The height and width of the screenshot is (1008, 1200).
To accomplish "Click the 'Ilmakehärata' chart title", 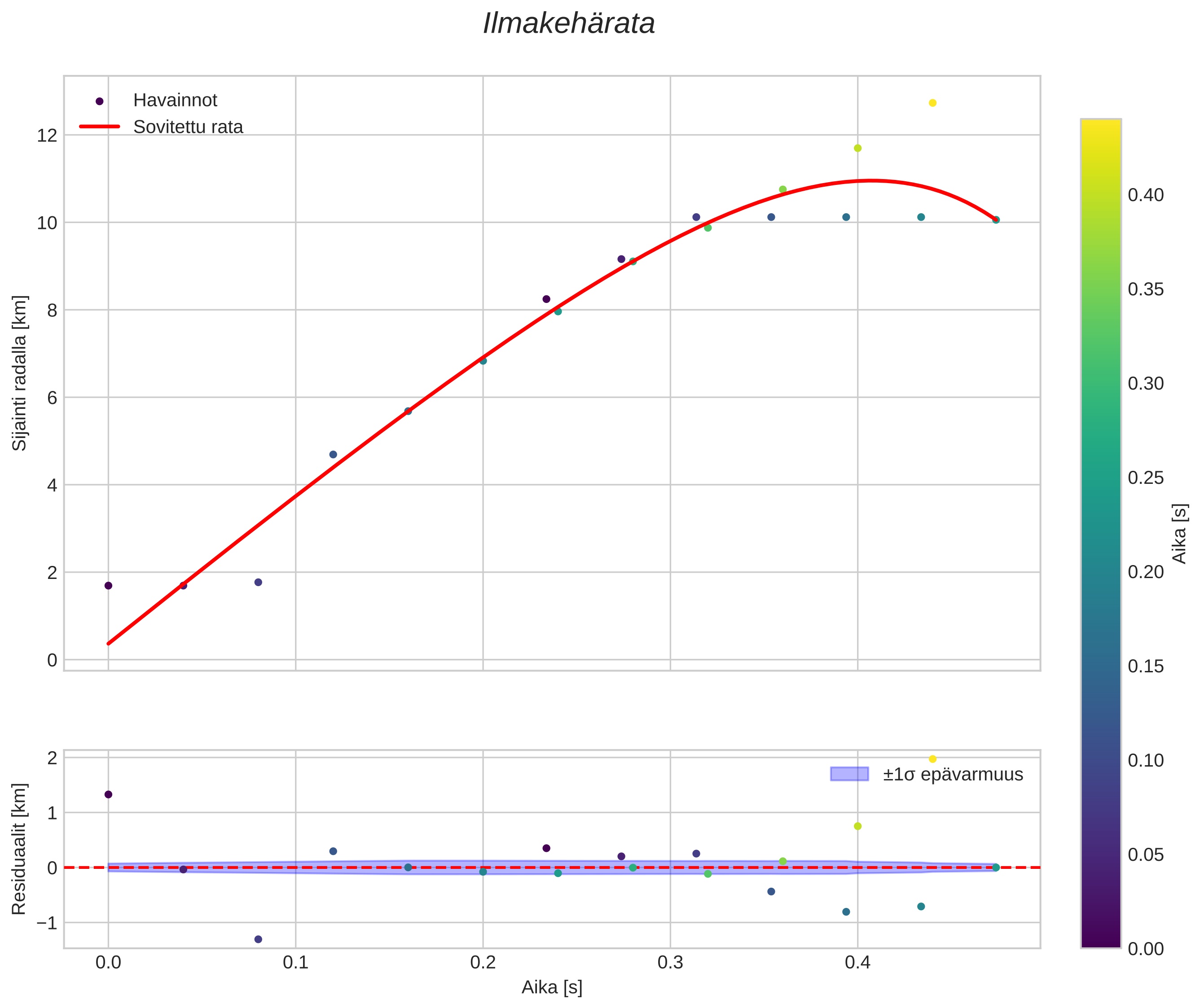I will pos(568,24).
